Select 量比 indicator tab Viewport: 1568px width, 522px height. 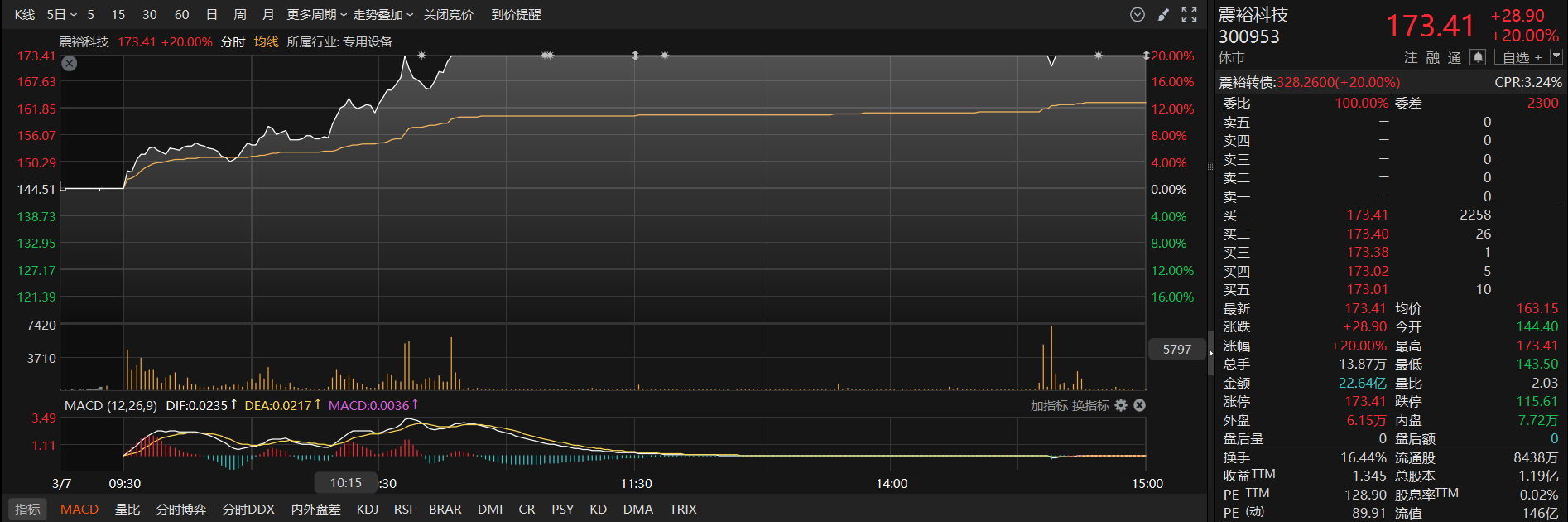(127, 510)
